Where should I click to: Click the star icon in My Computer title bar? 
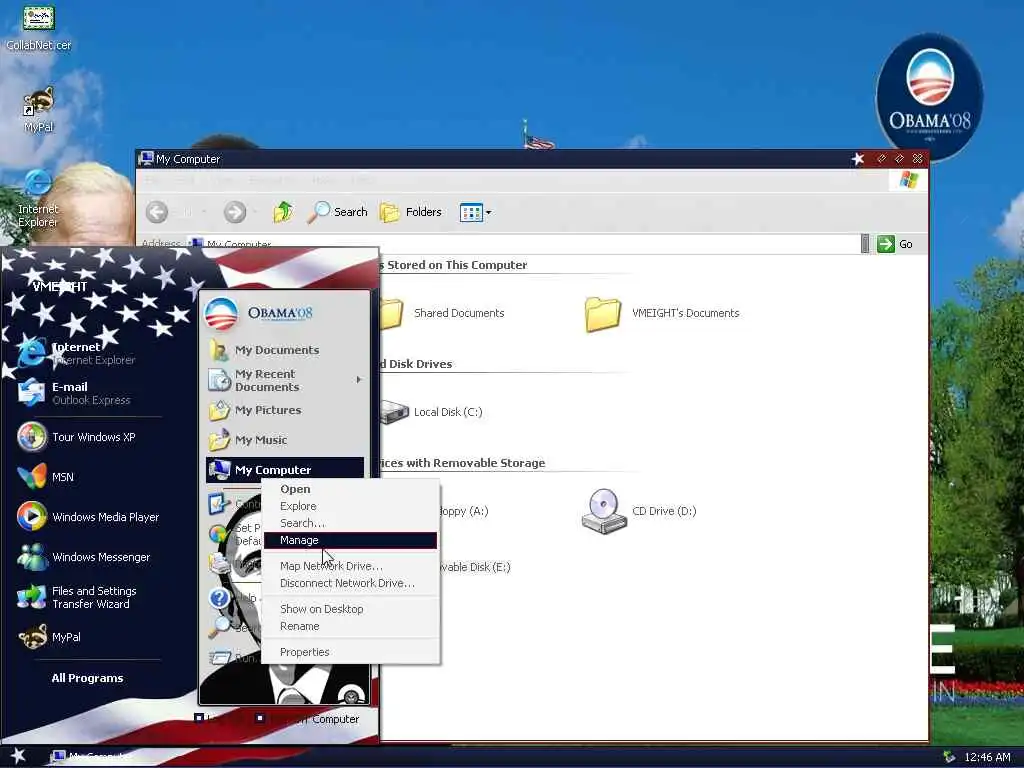[858, 159]
